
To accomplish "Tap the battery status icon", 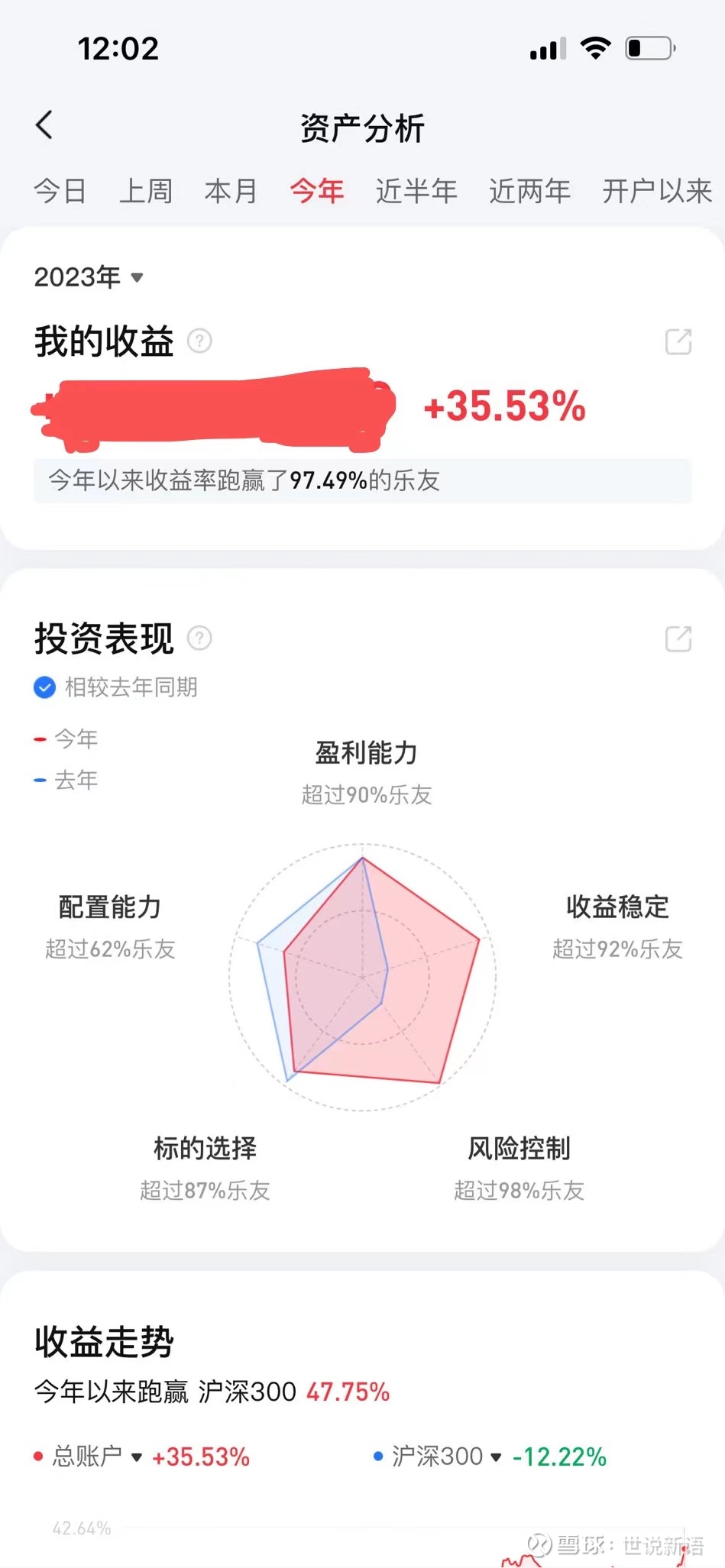I will pos(650,49).
